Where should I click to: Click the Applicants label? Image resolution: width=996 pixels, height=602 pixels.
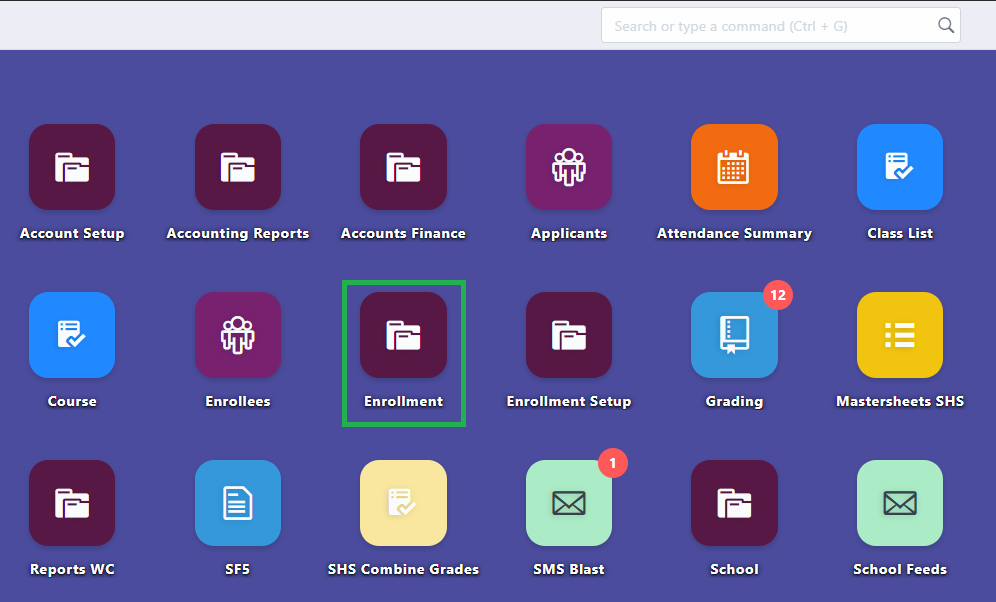[x=569, y=234]
